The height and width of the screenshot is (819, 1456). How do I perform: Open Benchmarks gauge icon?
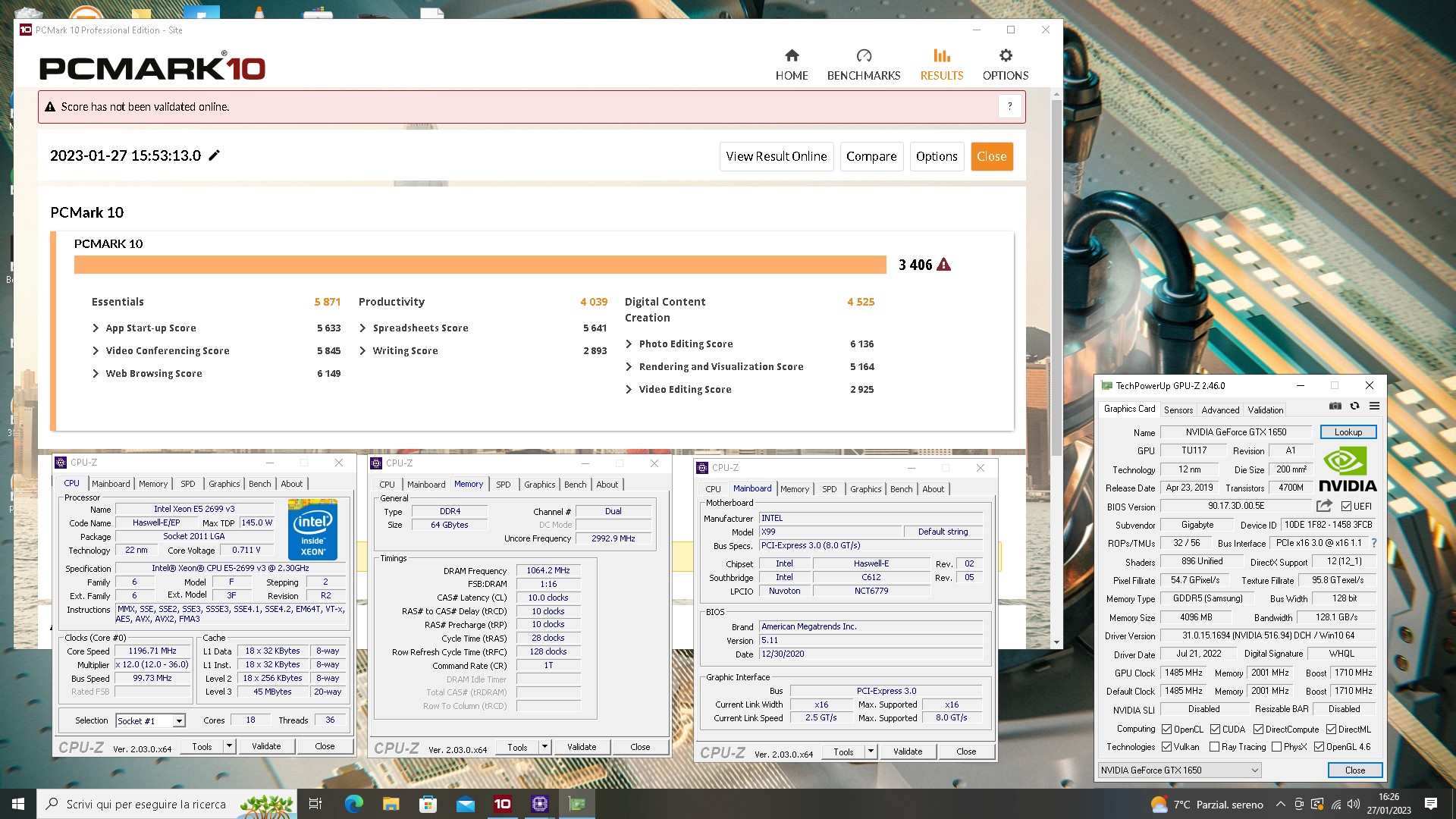[864, 55]
